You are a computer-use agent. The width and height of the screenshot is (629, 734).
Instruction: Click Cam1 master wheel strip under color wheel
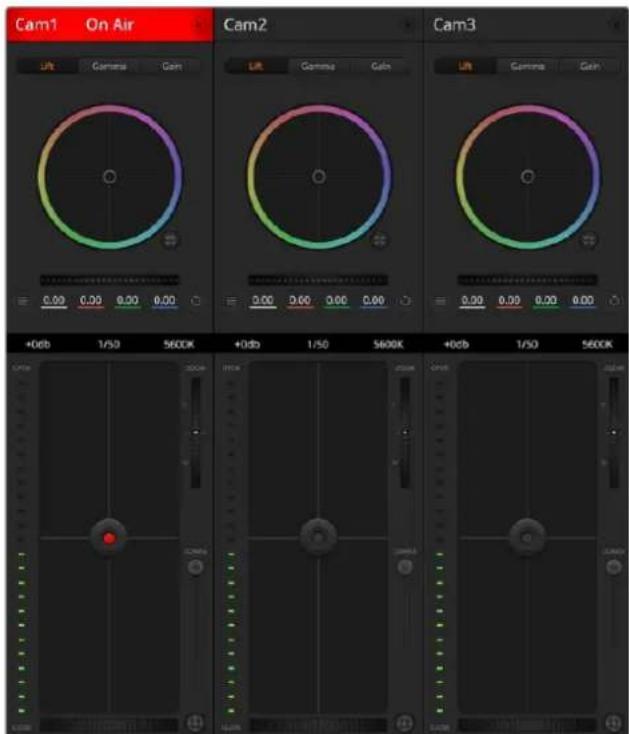tap(109, 280)
